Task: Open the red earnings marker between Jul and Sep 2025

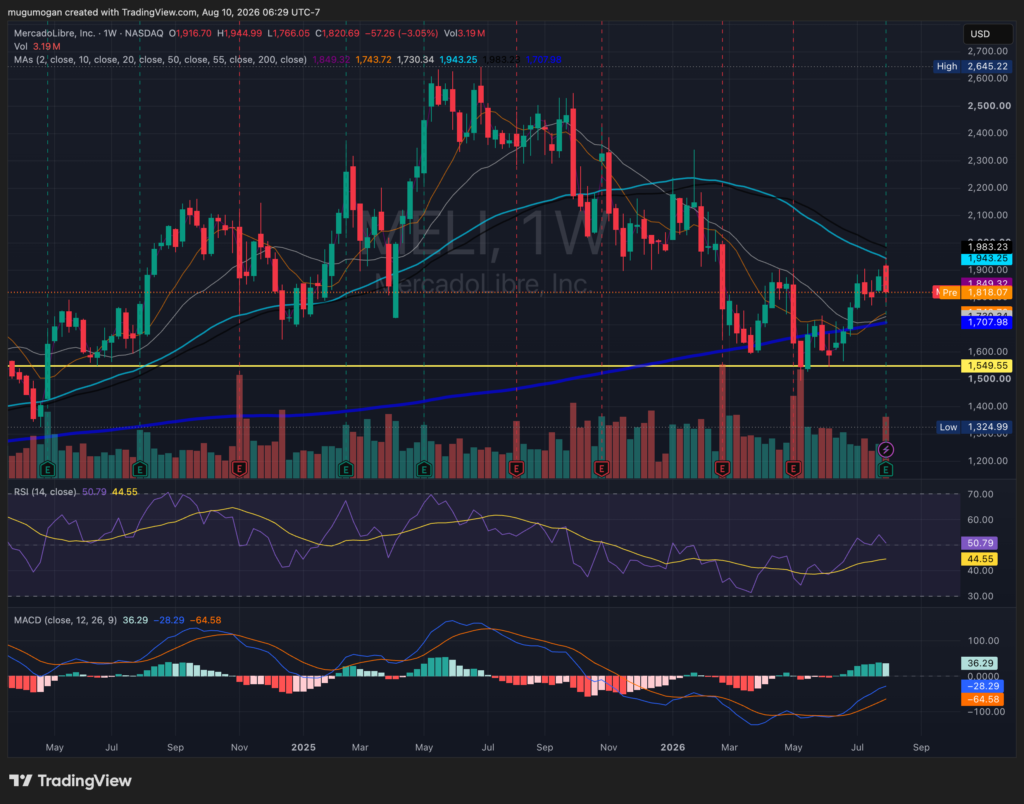Action: click(x=517, y=468)
